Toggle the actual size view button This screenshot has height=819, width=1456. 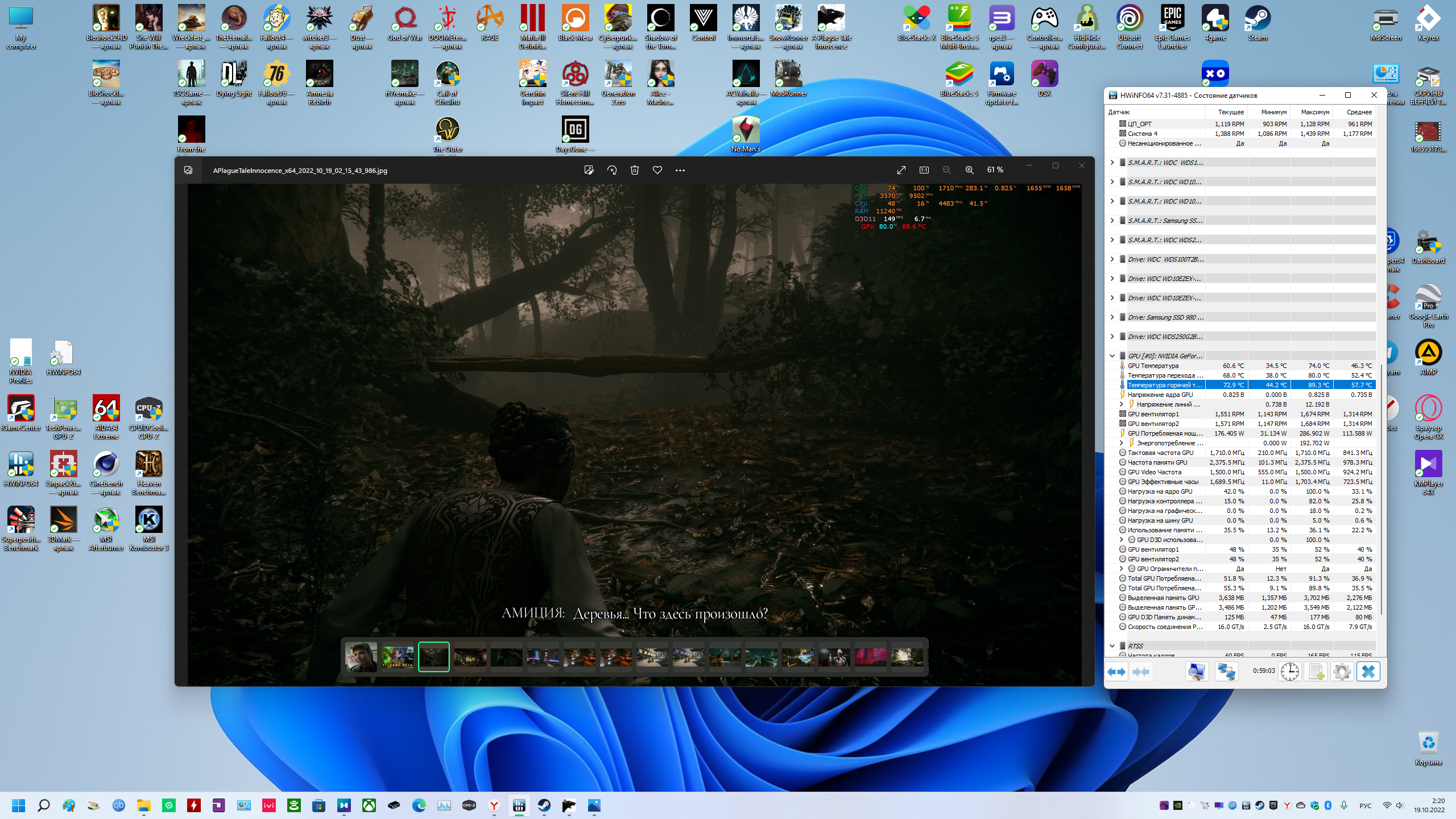[924, 170]
